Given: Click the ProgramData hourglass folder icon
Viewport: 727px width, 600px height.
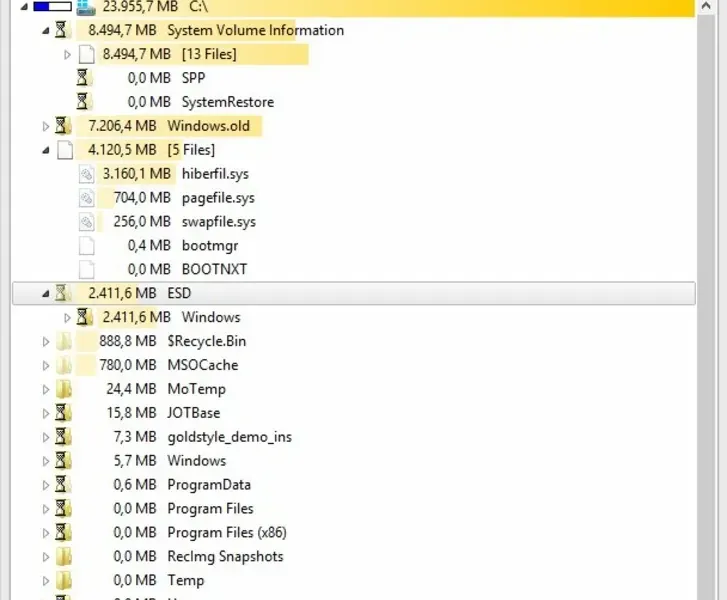Looking at the screenshot, I should point(63,485).
